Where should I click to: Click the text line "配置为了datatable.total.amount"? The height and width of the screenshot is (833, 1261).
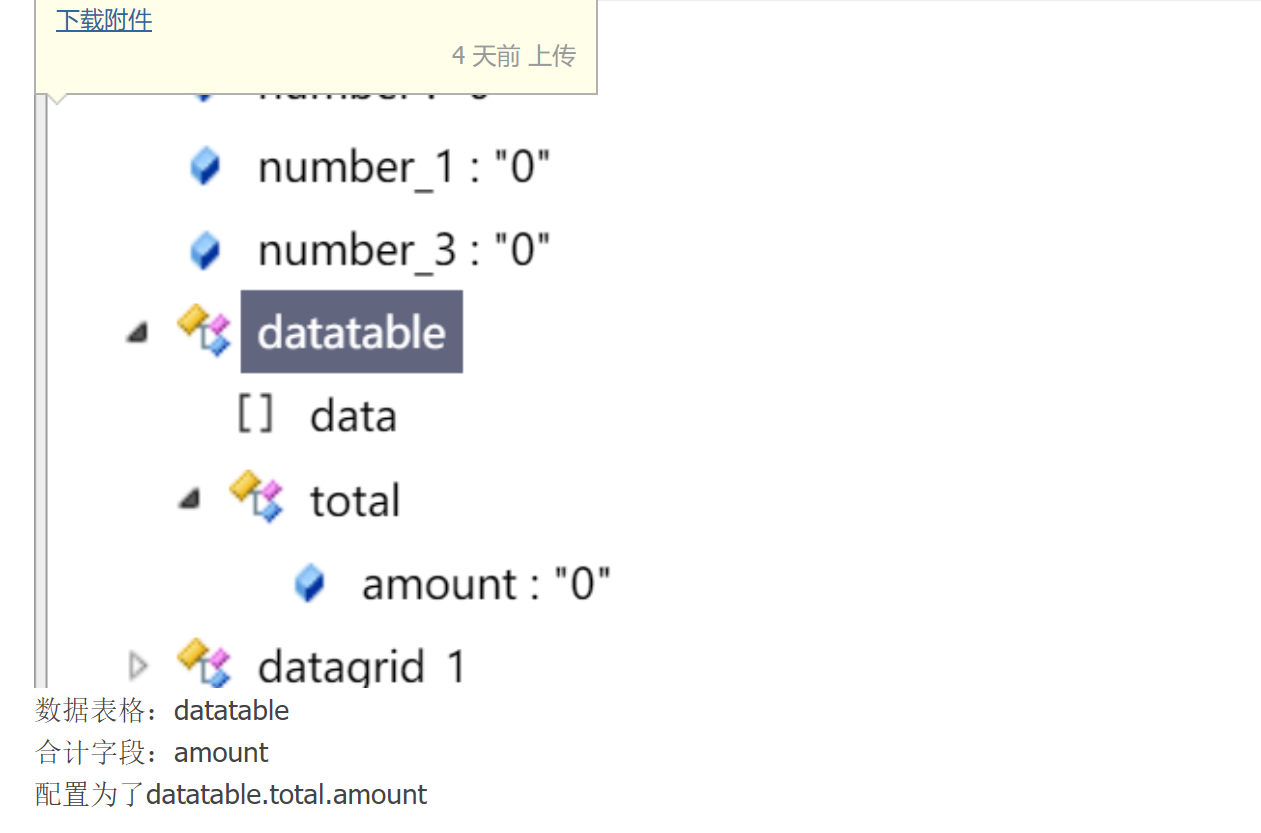(x=231, y=795)
